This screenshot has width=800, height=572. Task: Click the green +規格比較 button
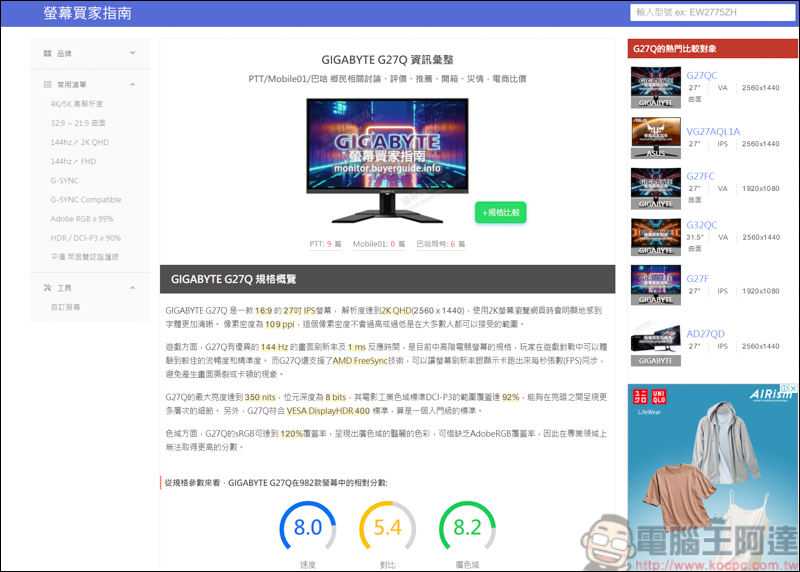[500, 213]
